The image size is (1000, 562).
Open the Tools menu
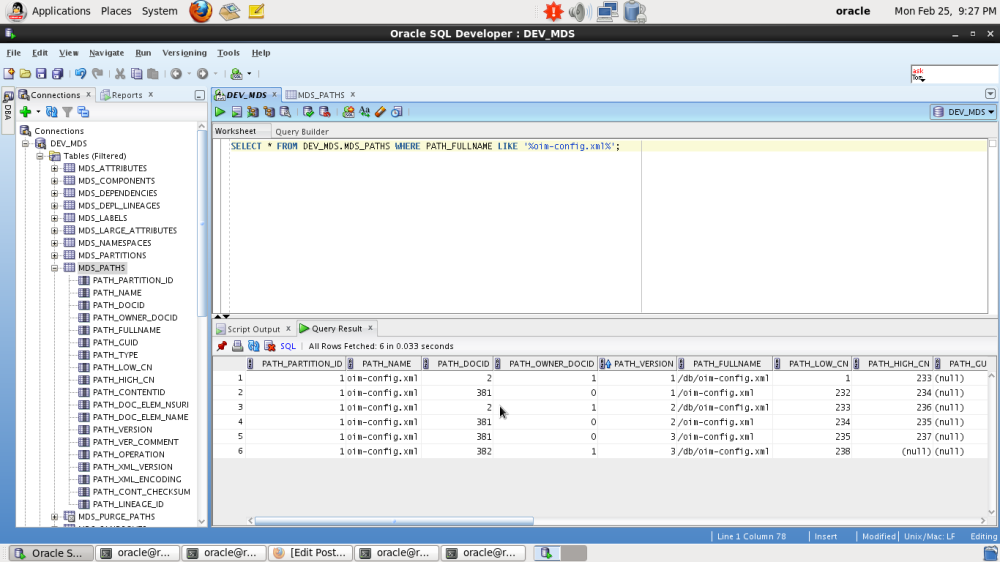click(x=228, y=53)
